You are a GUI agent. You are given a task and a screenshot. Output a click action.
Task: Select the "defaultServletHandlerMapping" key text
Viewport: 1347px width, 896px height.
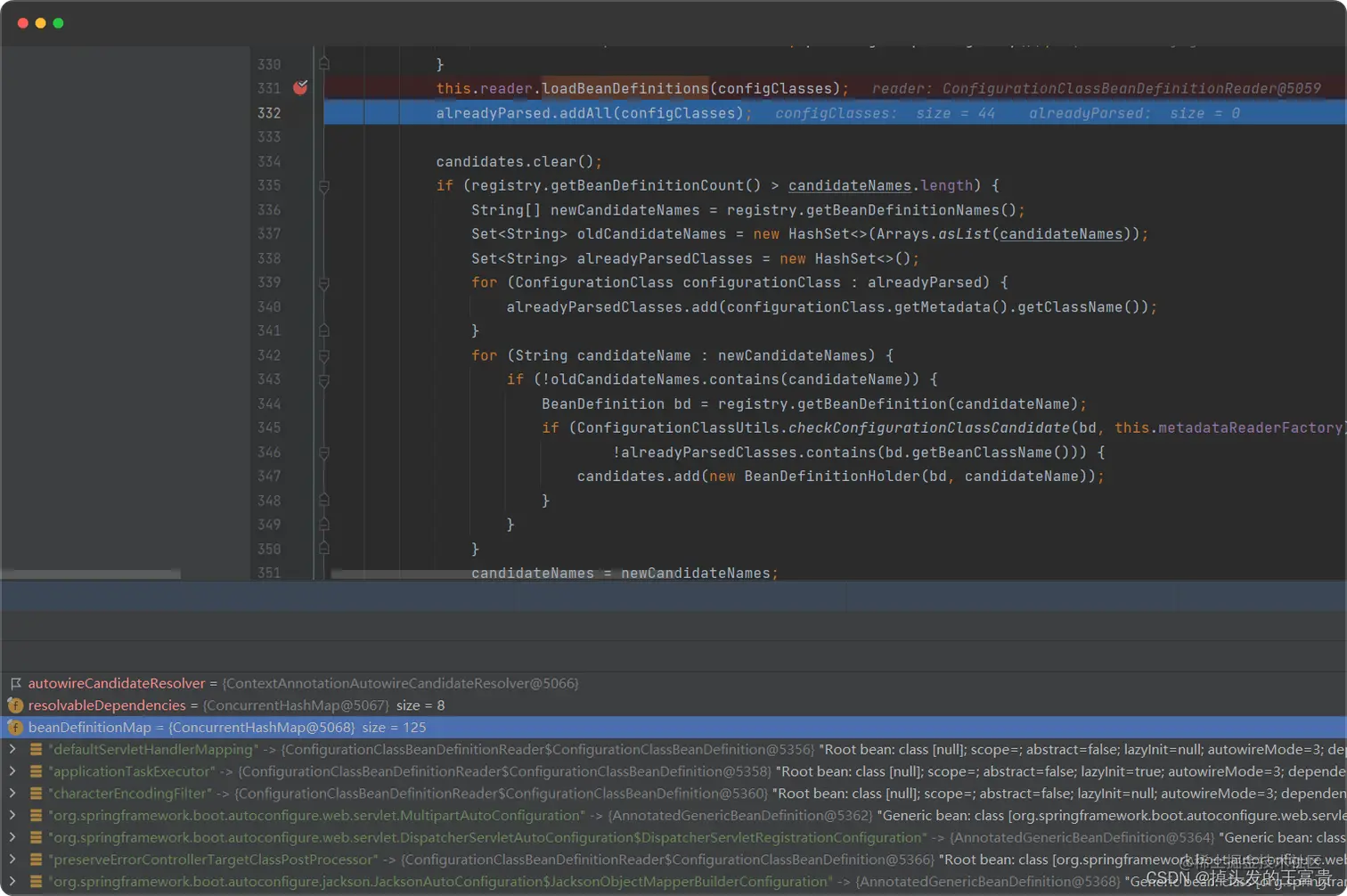(153, 750)
